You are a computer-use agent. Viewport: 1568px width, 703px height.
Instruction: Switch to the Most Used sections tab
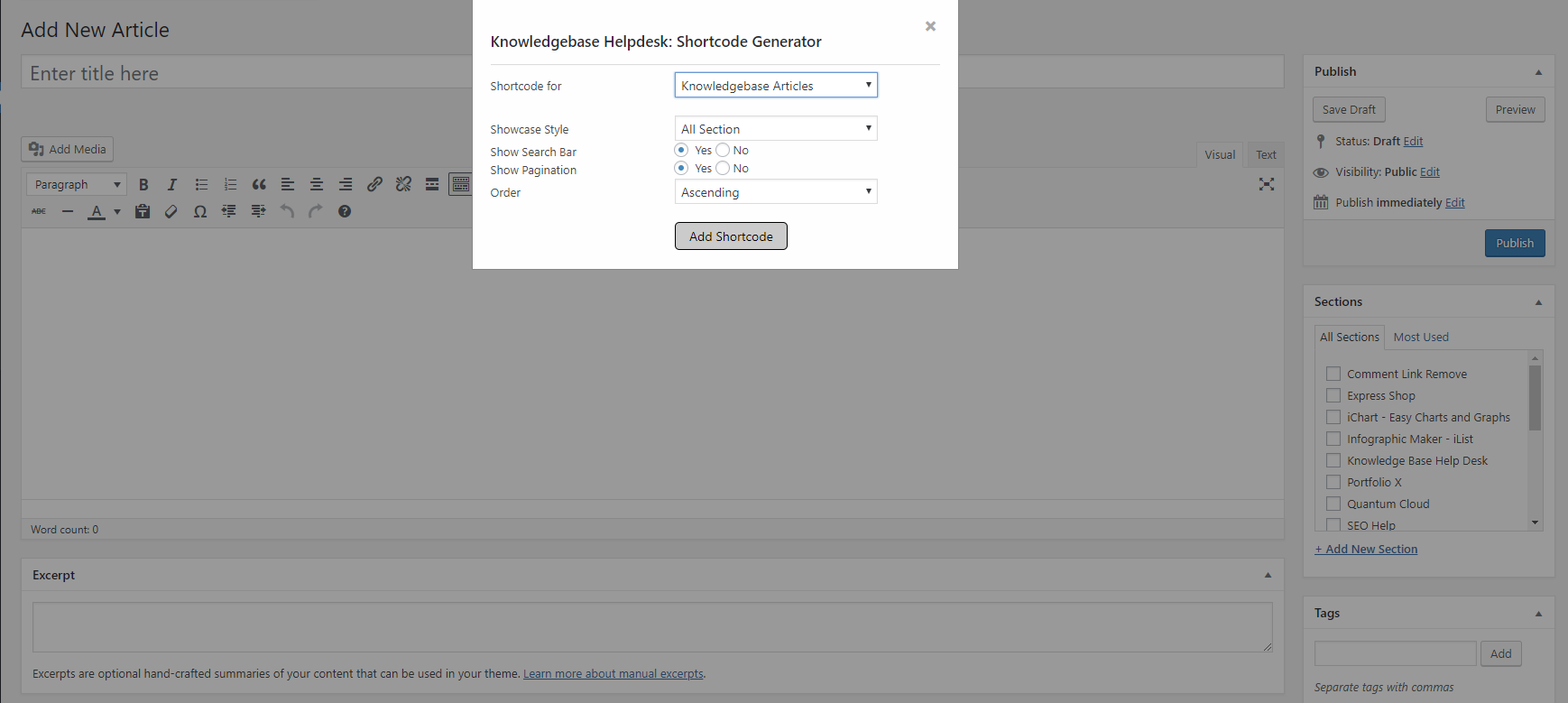tap(1421, 337)
